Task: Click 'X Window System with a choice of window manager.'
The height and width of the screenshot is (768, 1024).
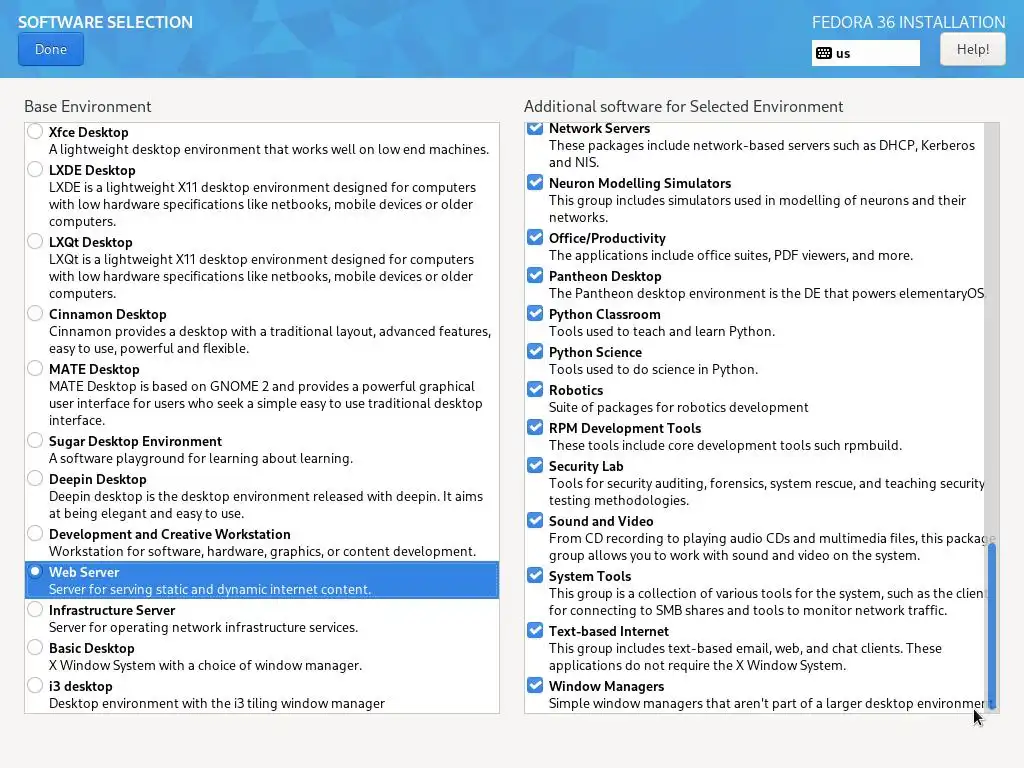Action: click(205, 665)
